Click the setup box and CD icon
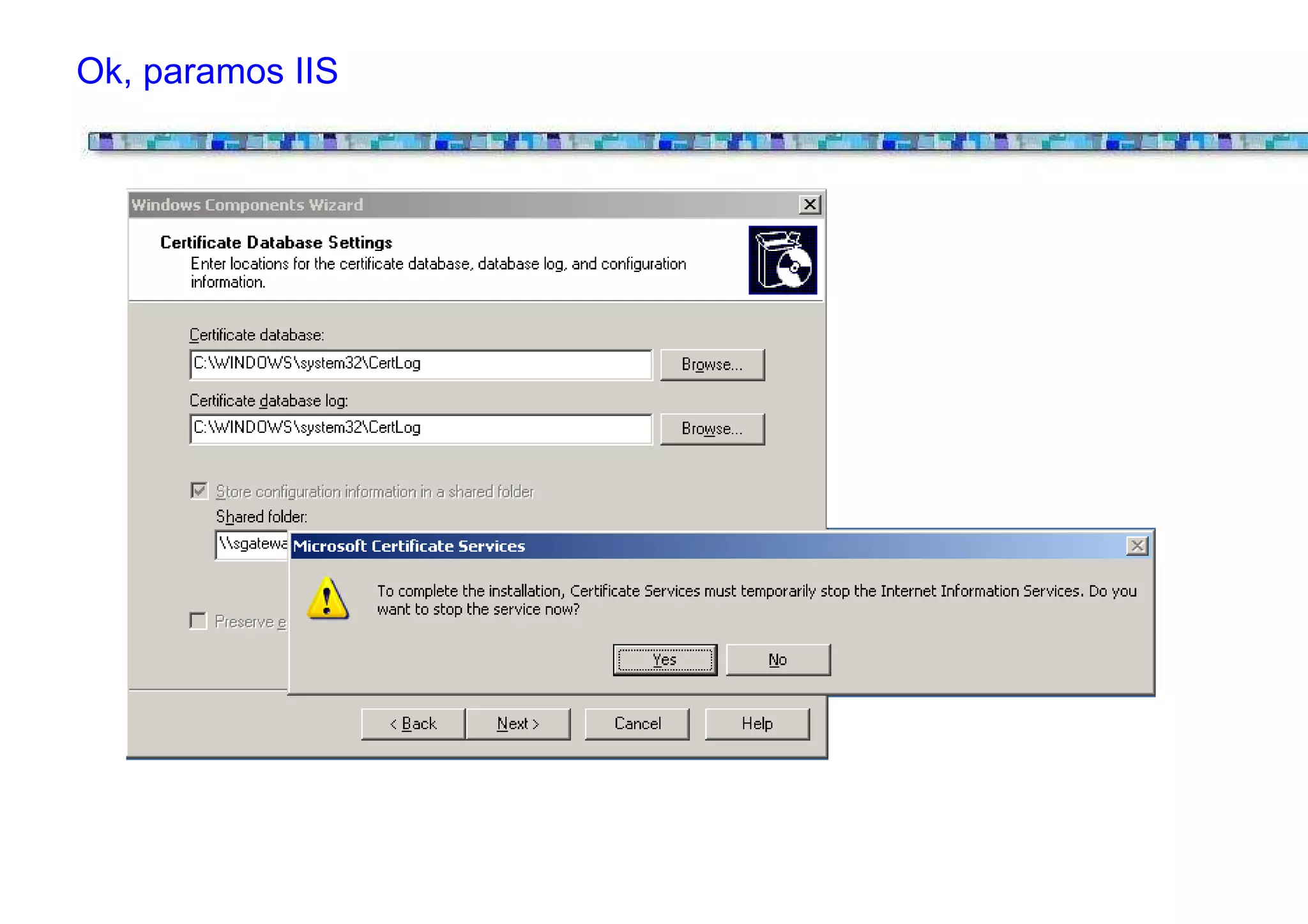Screen dimensions: 1308x924 coord(782,260)
